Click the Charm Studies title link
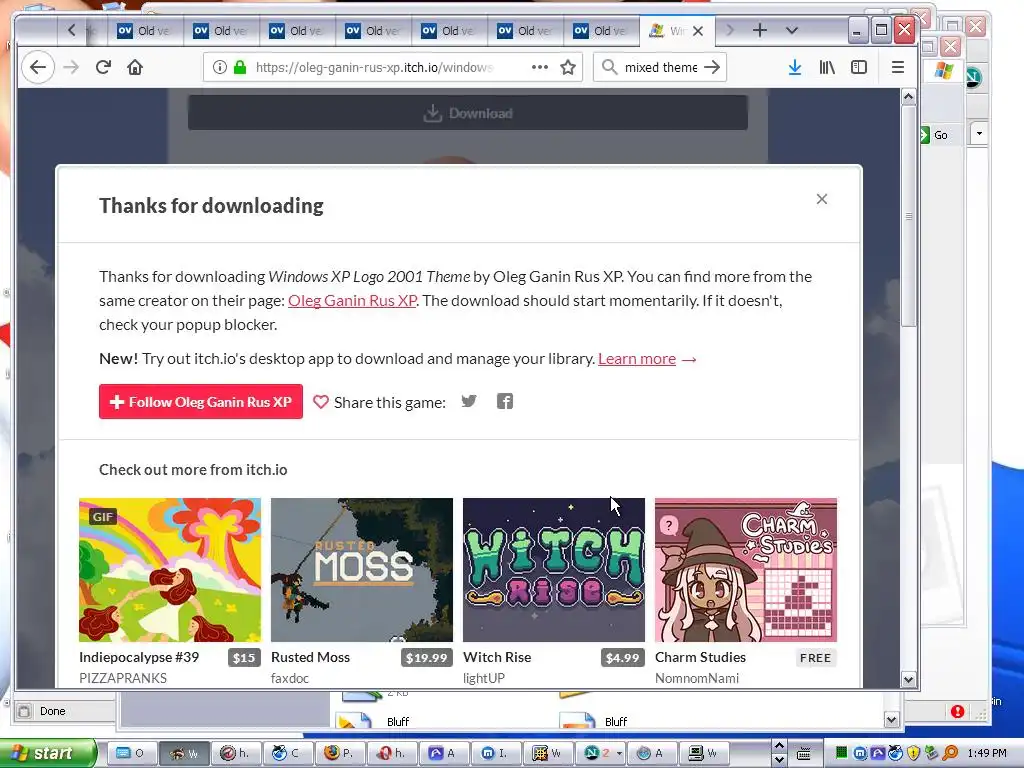The image size is (1024, 768). 700,657
